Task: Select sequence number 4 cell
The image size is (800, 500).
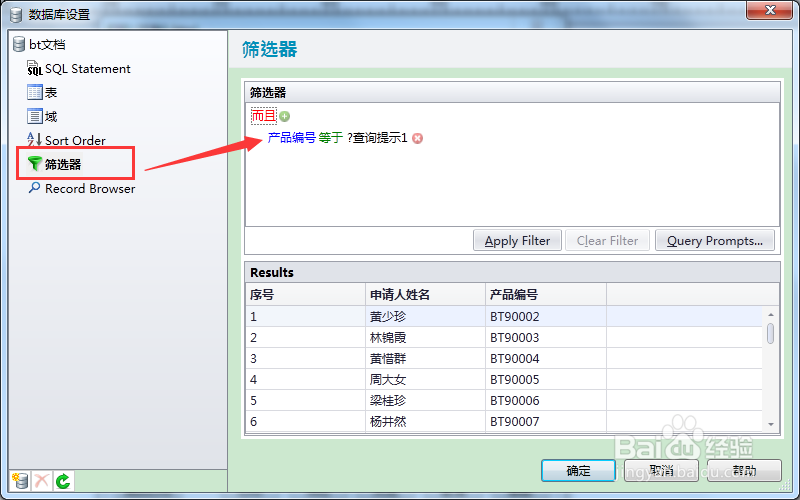Action: tap(305, 379)
